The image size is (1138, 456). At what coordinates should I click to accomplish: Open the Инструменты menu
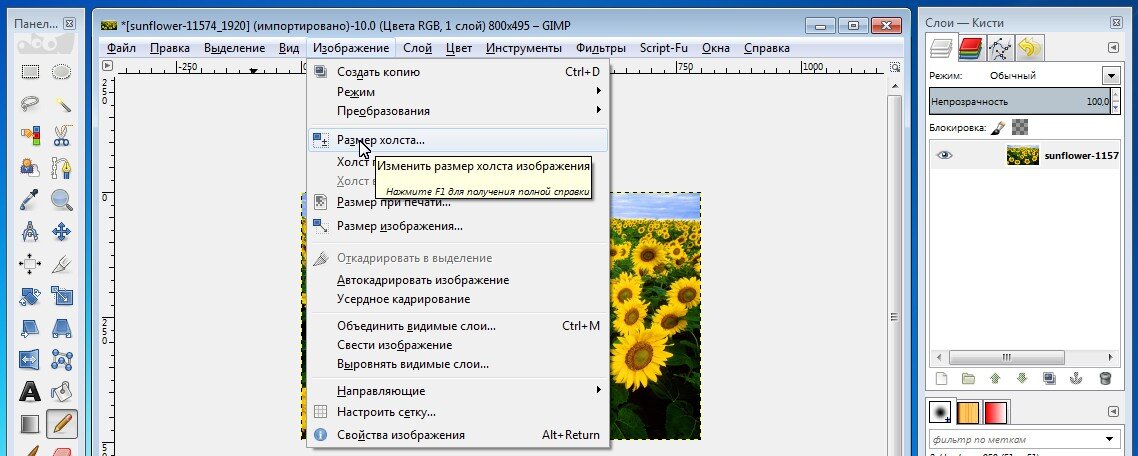[523, 48]
